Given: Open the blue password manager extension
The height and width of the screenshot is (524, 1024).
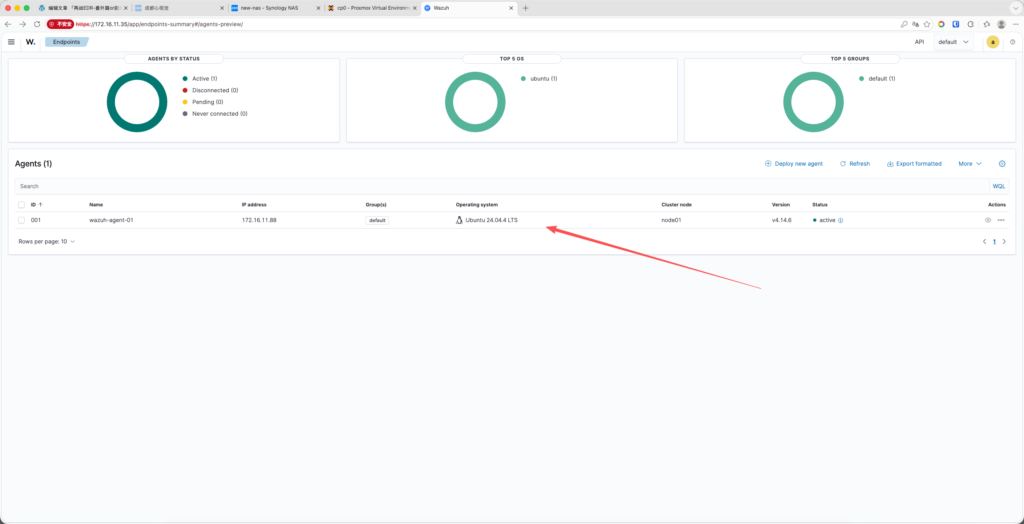Looking at the screenshot, I should (955, 24).
